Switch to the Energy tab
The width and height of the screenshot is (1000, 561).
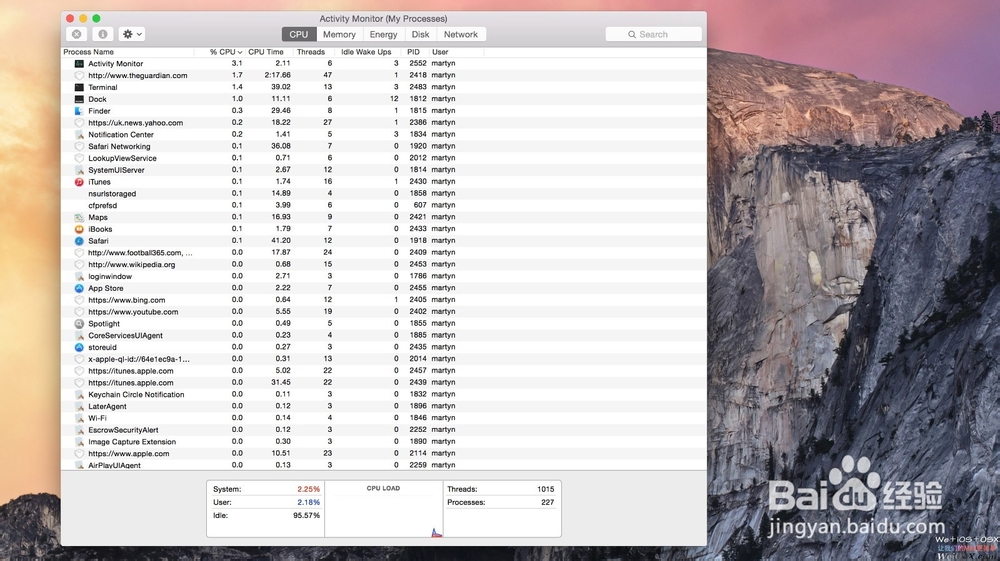click(x=383, y=34)
